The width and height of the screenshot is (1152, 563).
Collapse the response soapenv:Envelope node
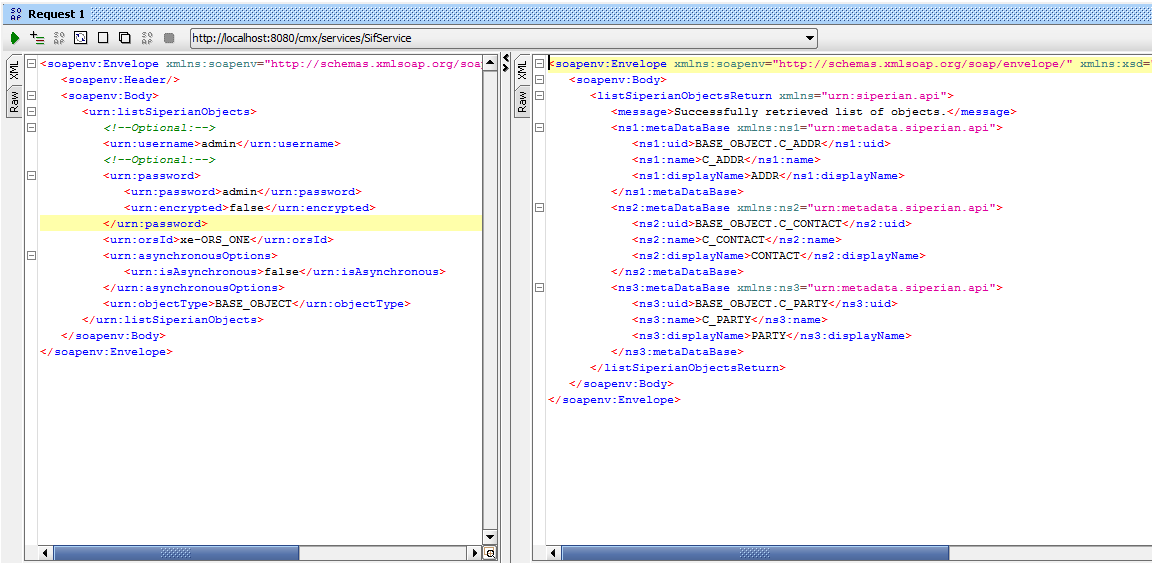click(539, 64)
